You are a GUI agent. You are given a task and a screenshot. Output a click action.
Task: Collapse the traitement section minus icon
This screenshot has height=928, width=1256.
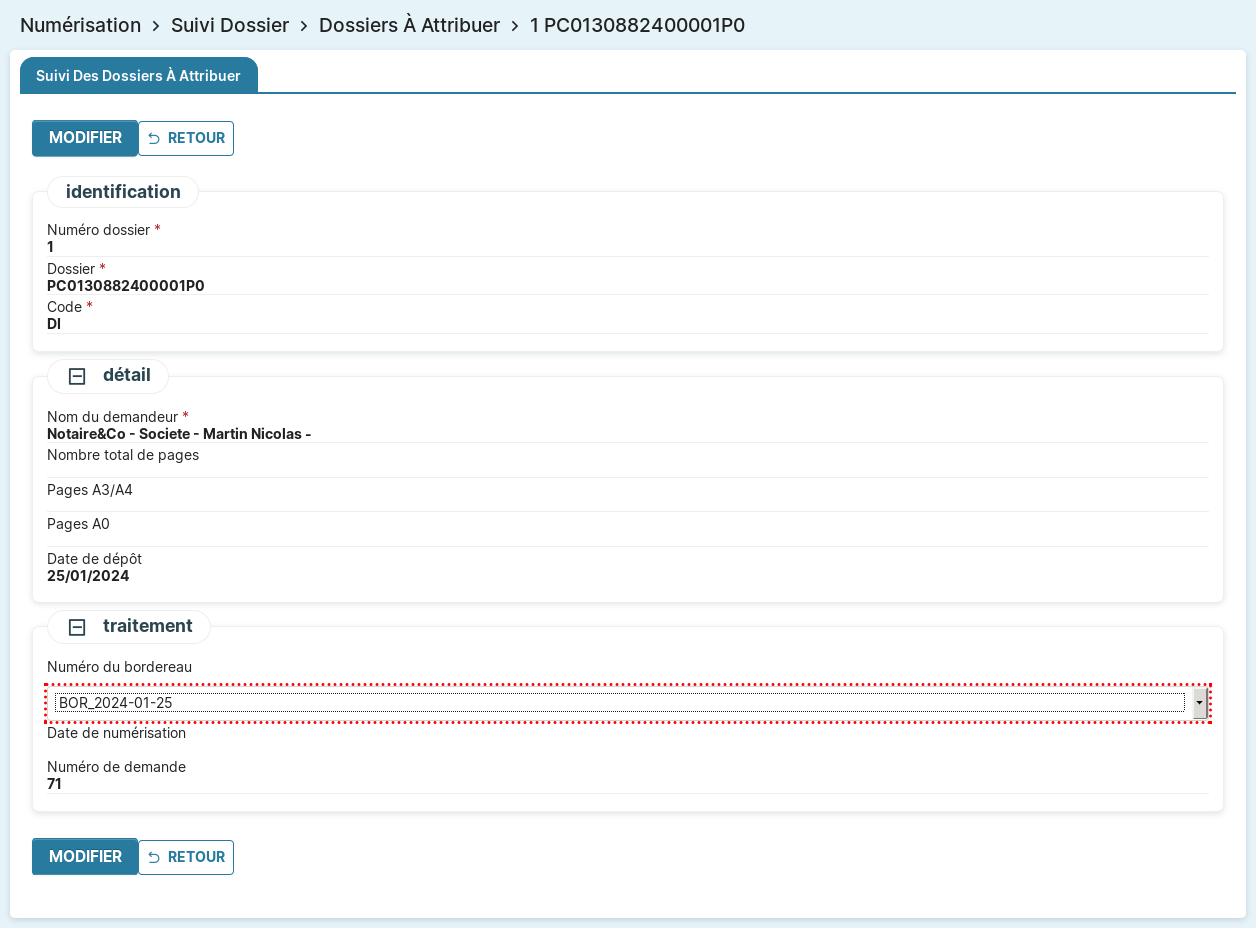[x=77, y=627]
